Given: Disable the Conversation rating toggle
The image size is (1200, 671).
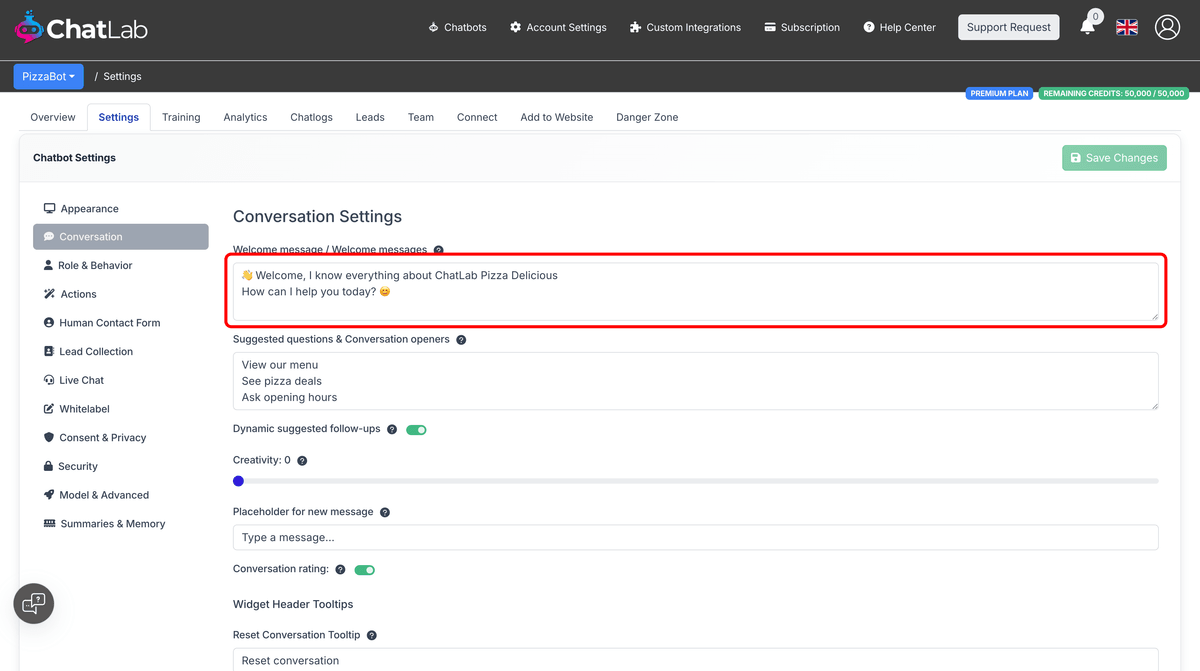Looking at the screenshot, I should pos(364,570).
